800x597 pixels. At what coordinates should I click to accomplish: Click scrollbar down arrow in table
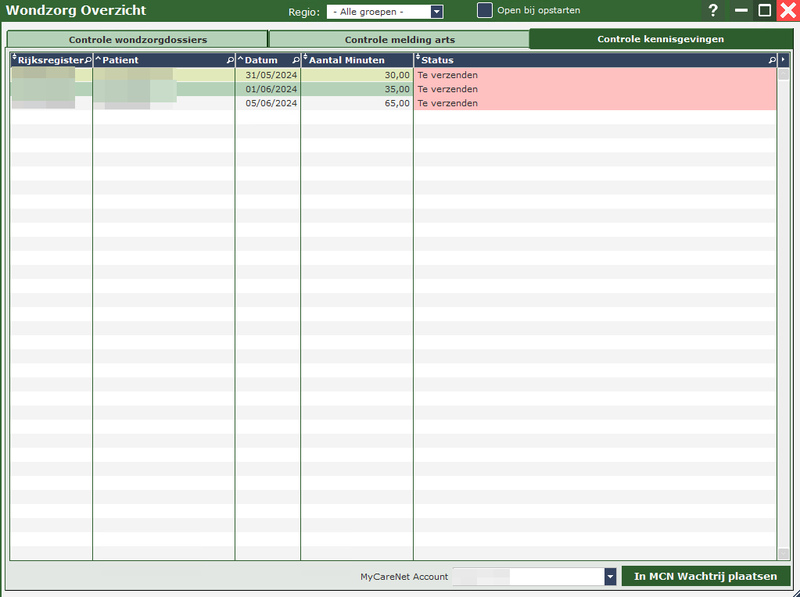[x=783, y=553]
